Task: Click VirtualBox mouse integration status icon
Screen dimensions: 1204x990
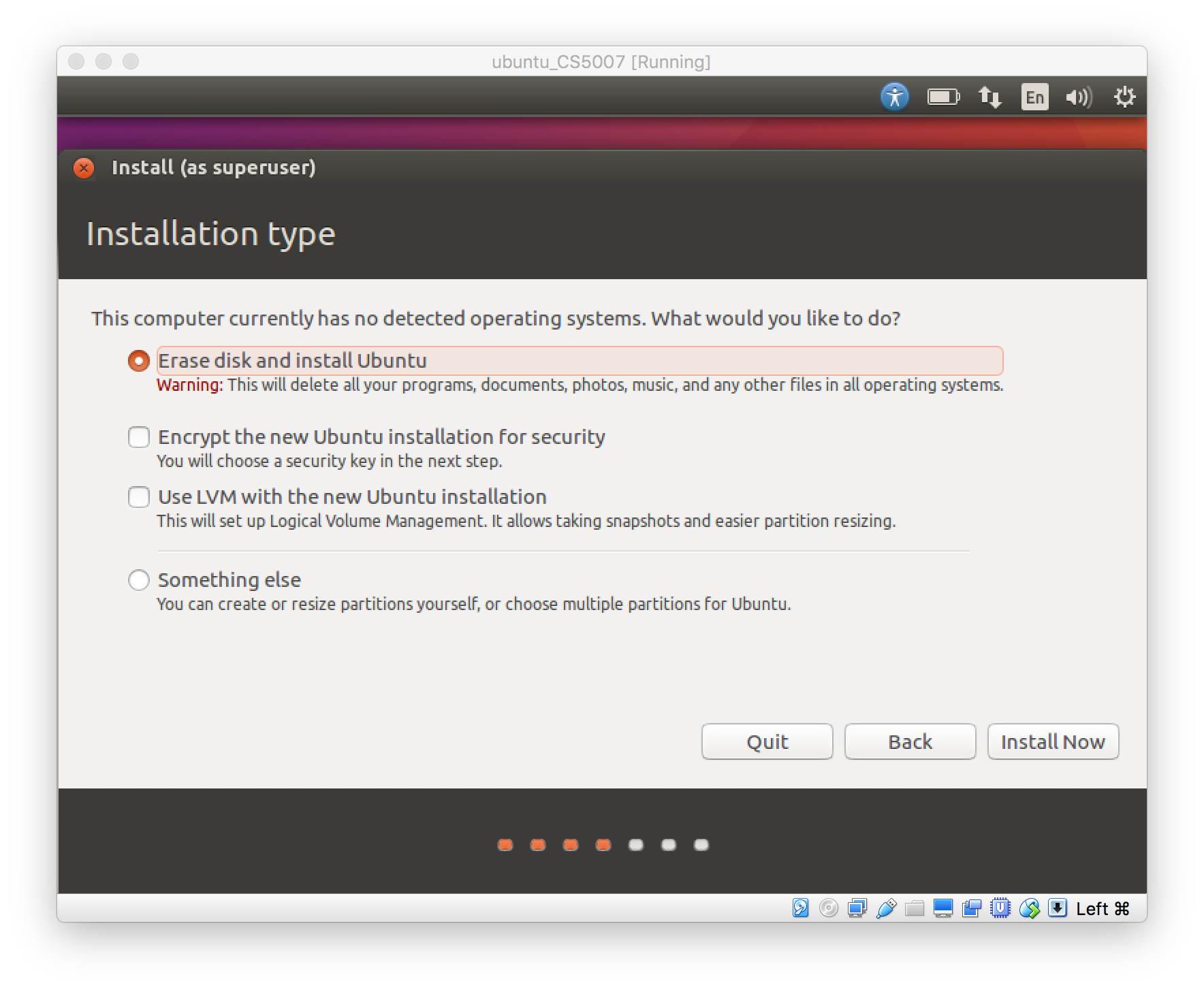Action: click(x=1029, y=908)
